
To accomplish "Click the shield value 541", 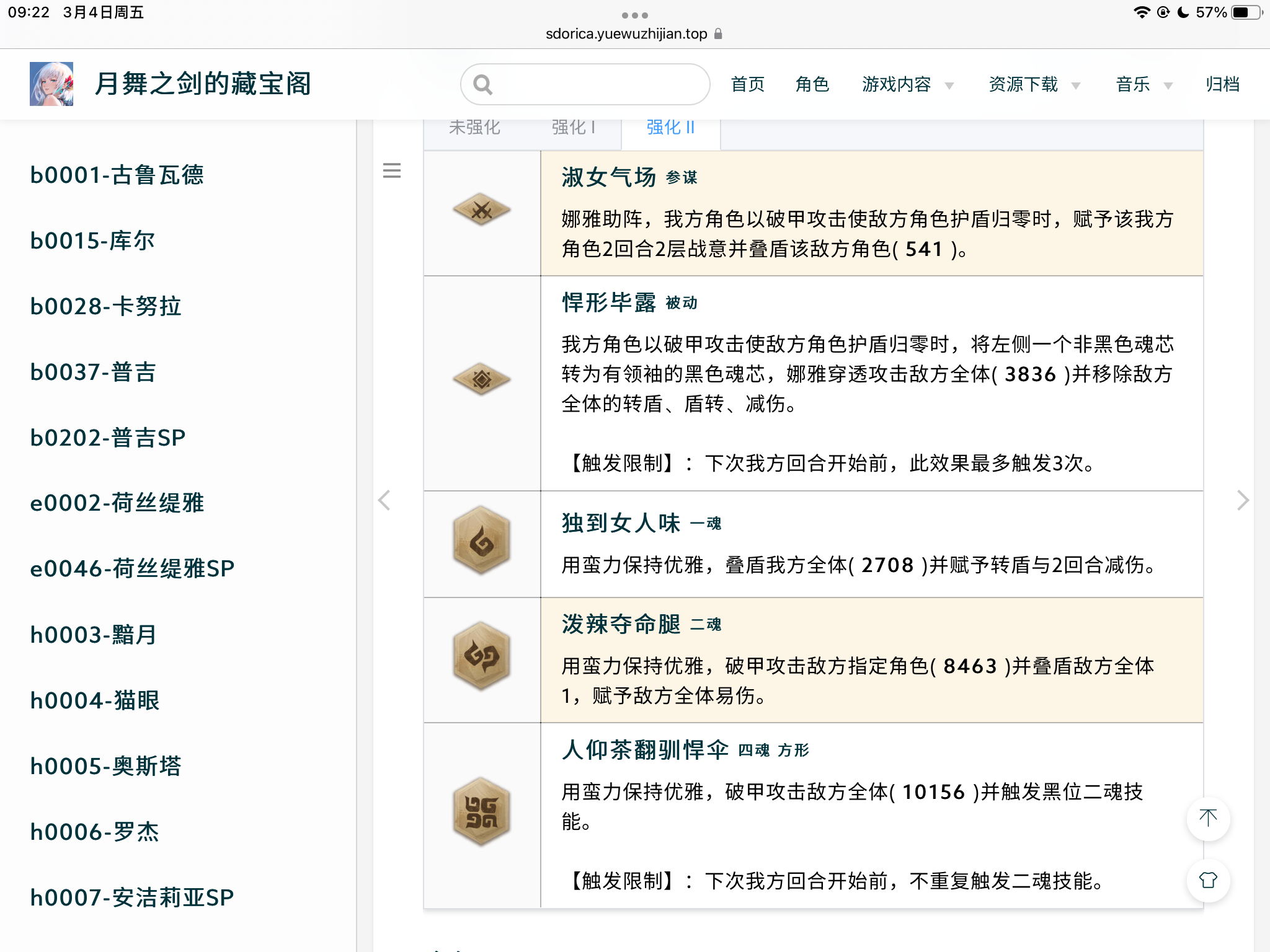I will [924, 249].
